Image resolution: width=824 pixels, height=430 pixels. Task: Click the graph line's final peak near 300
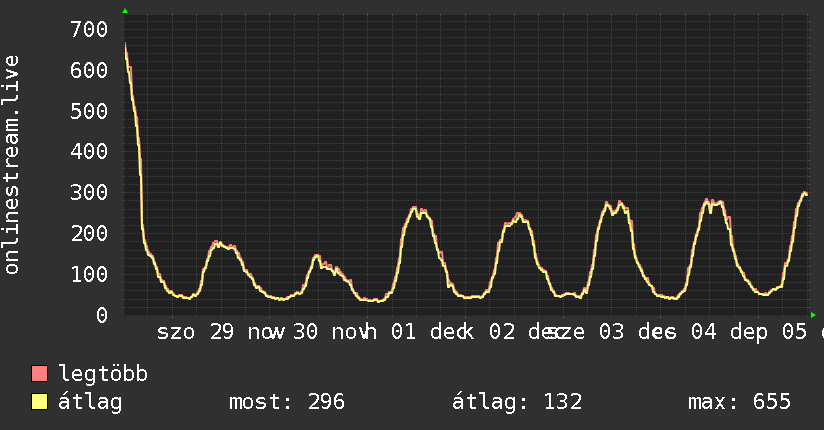pos(804,193)
